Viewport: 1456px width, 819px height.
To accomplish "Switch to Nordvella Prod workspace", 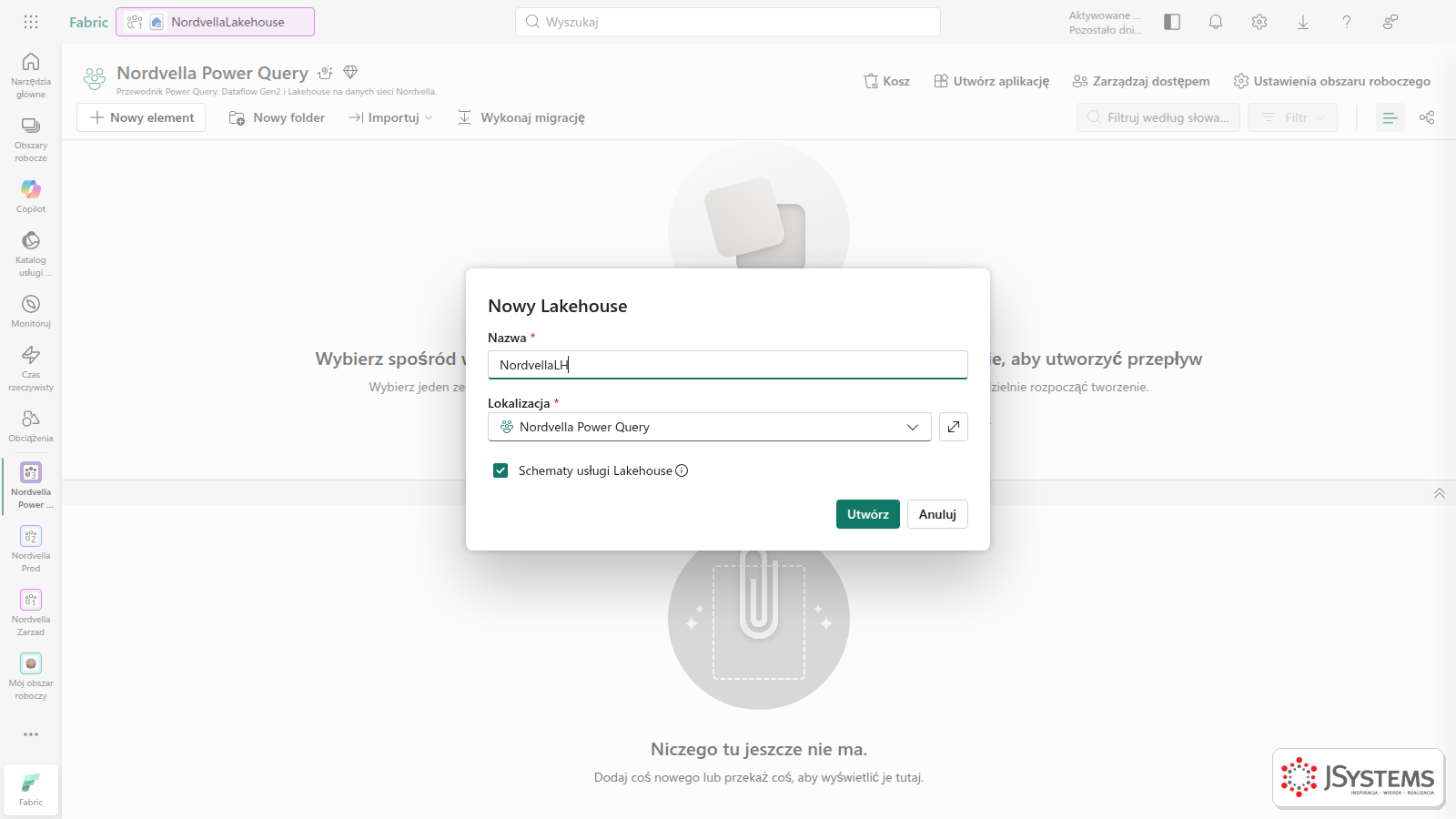I will tap(31, 549).
